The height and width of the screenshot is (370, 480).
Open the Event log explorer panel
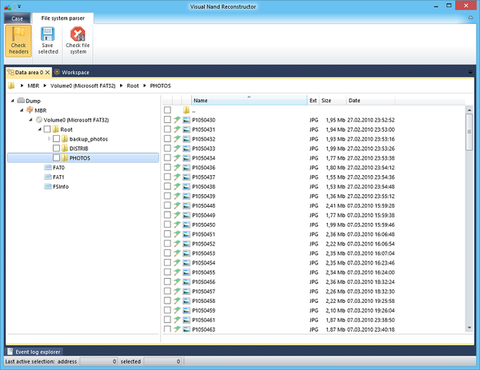[34, 352]
